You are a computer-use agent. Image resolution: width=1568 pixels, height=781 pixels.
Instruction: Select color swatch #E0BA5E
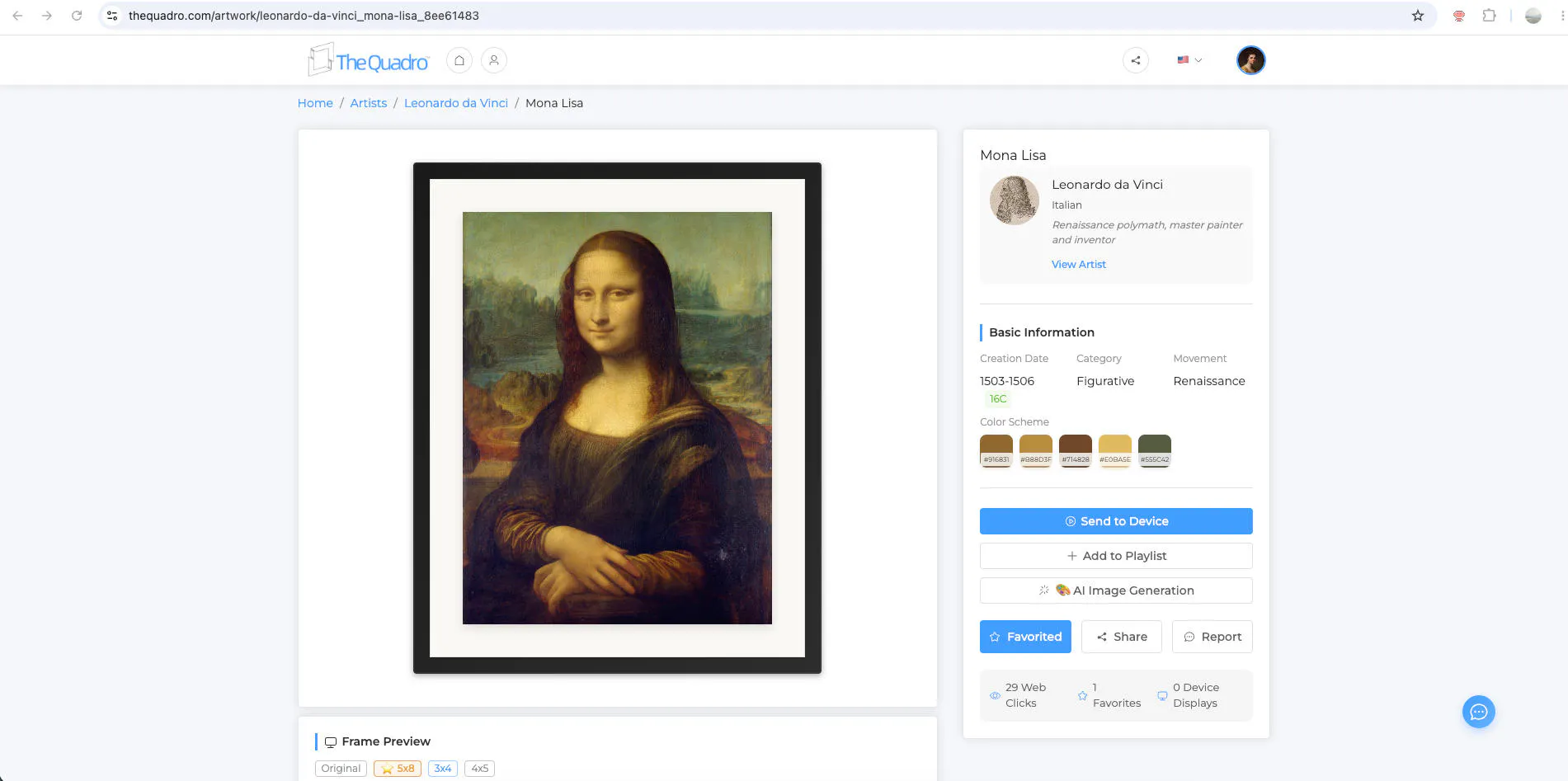click(x=1115, y=451)
